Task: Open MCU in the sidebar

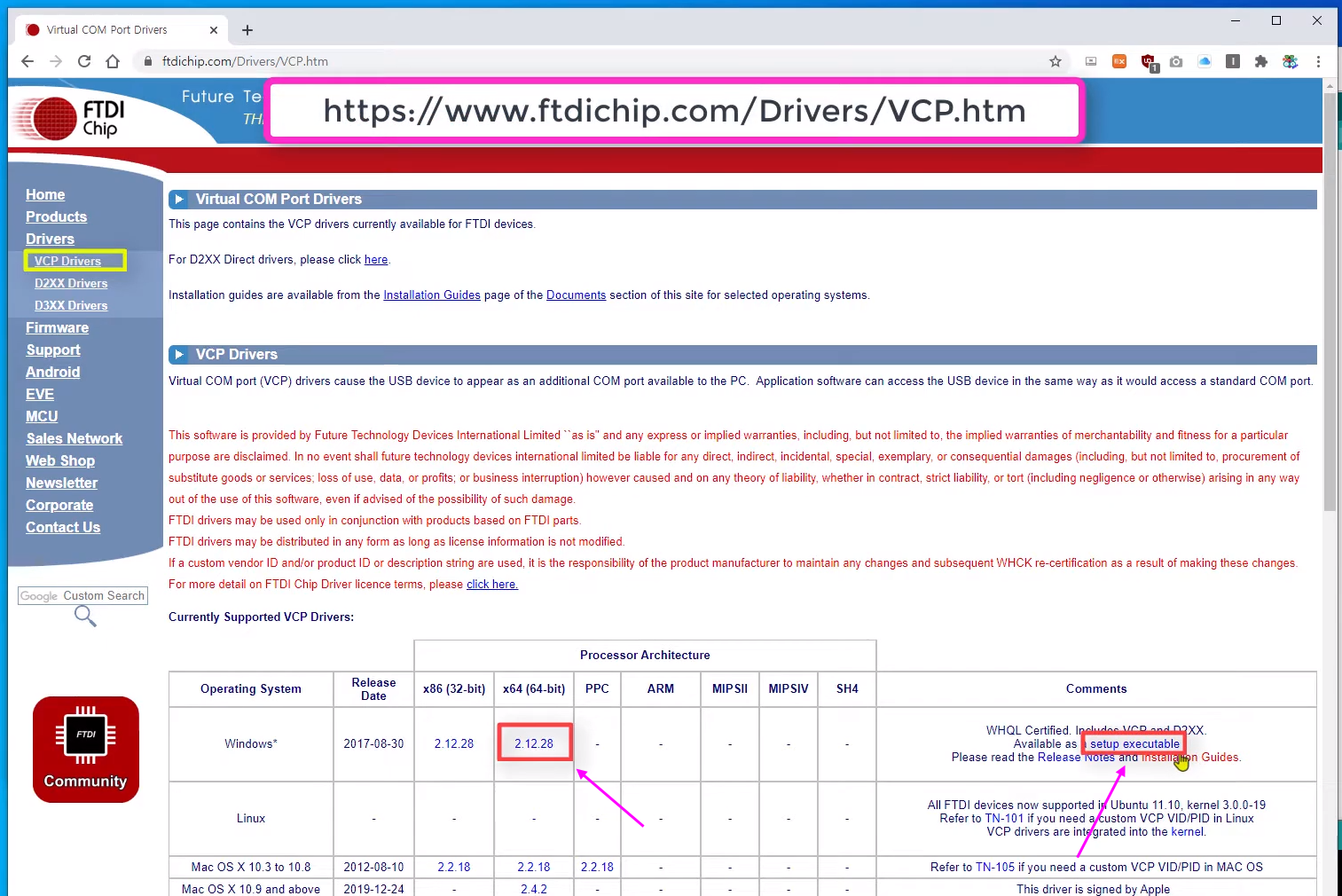Action: pos(42,416)
